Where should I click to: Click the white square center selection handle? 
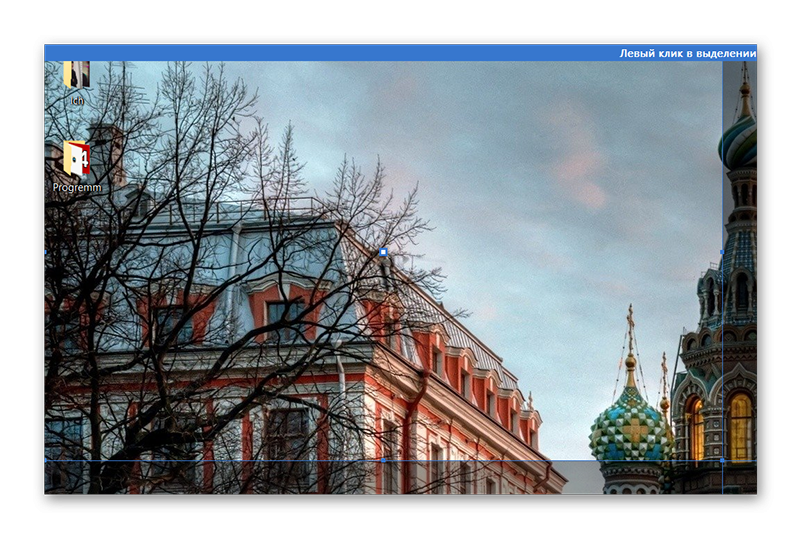tap(383, 252)
